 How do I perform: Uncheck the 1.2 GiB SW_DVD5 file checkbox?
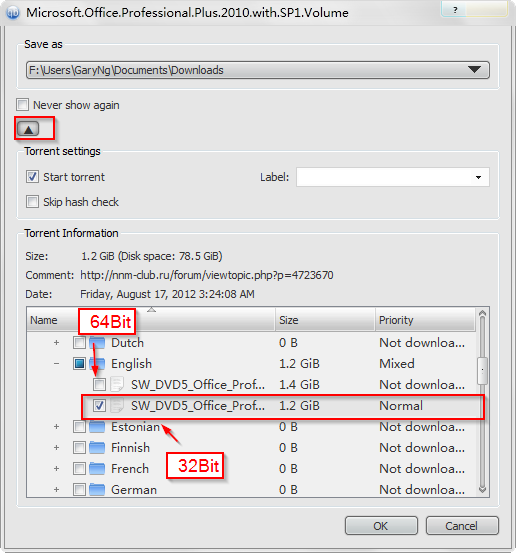99,406
